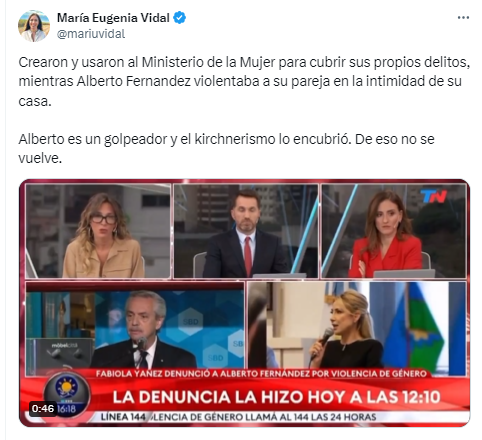The width and height of the screenshot is (482, 440).
Task: Click the Línea 144 ticker text
Action: coord(238,417)
